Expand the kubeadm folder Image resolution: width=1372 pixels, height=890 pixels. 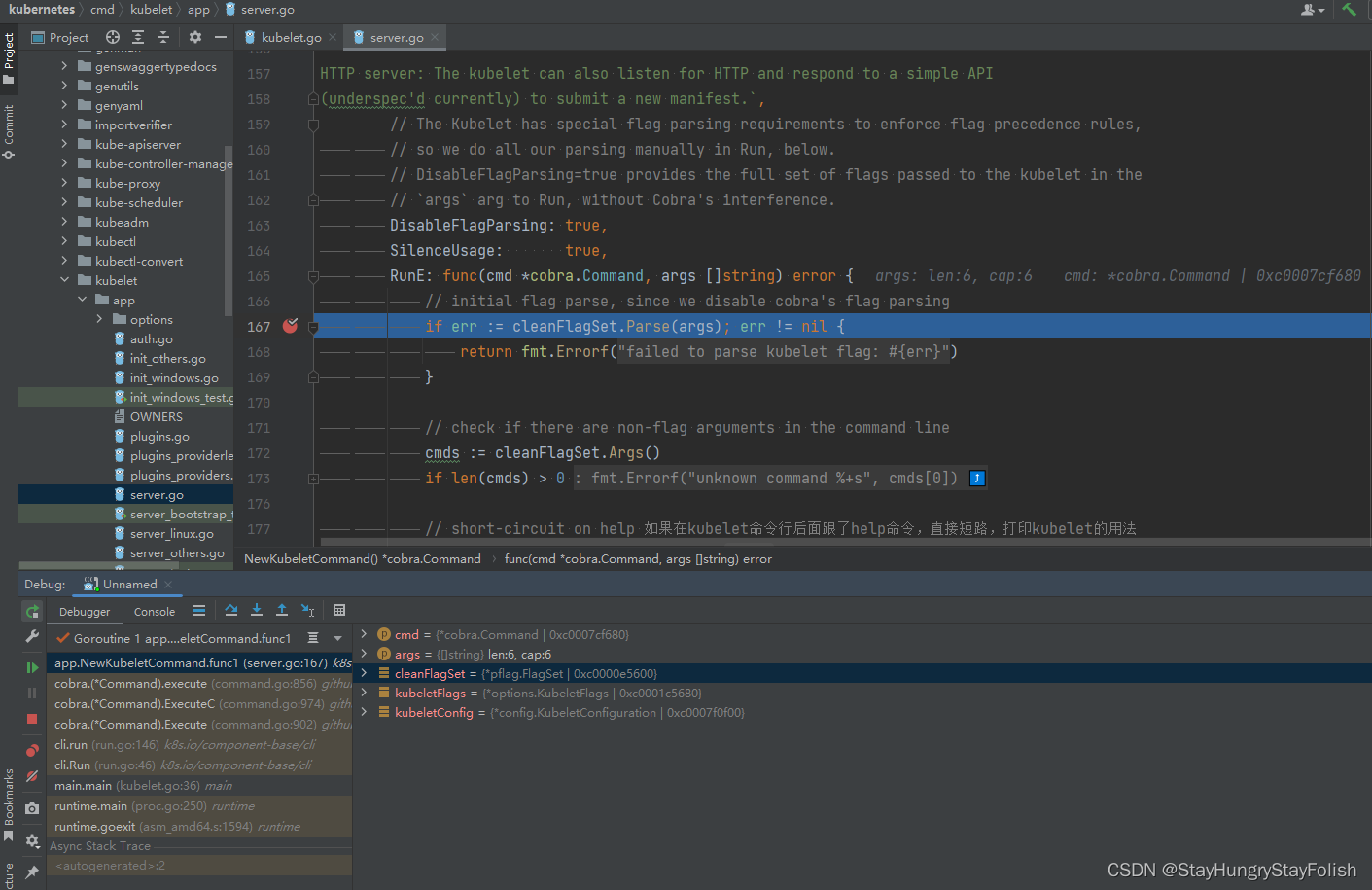click(x=64, y=222)
